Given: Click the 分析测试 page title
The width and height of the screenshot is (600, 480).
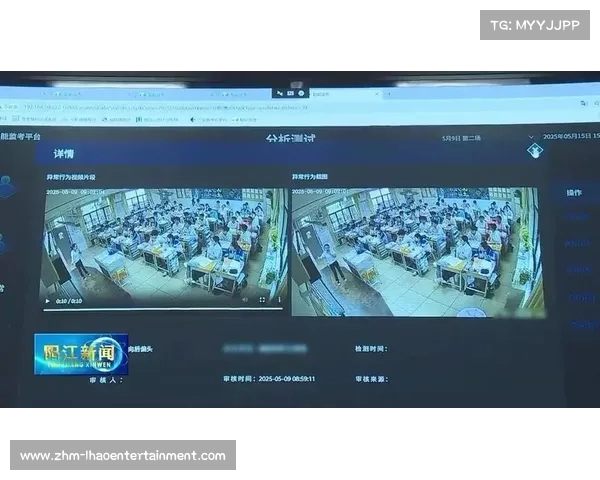Looking at the screenshot, I should (290, 138).
